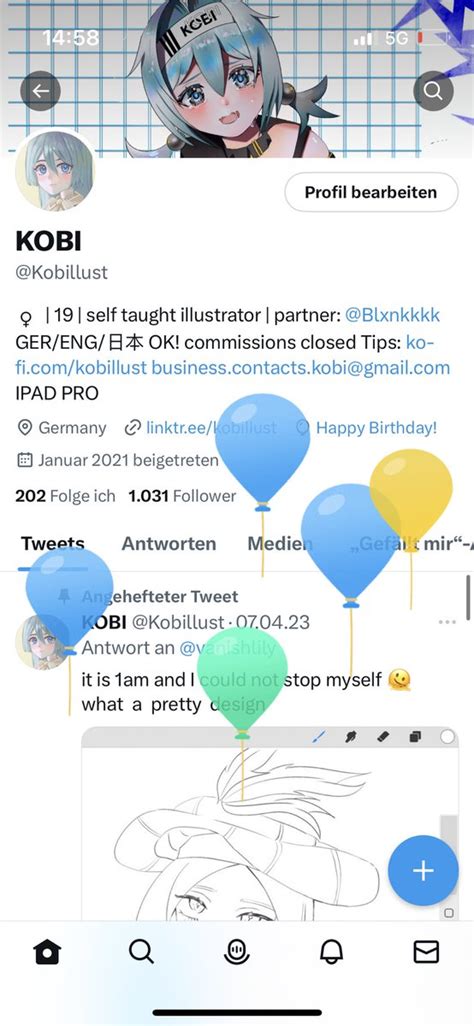Viewport: 474px width, 1026px height.
Task: Select the Tweets tab
Action: 53,544
